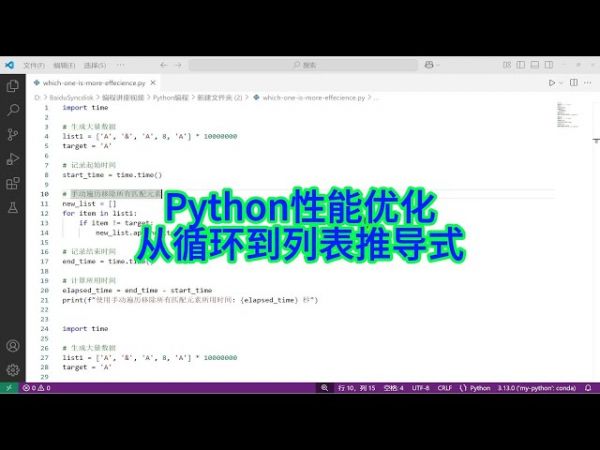Open the editor More Actions ellipsis
The height and width of the screenshot is (450, 600).
(x=588, y=83)
